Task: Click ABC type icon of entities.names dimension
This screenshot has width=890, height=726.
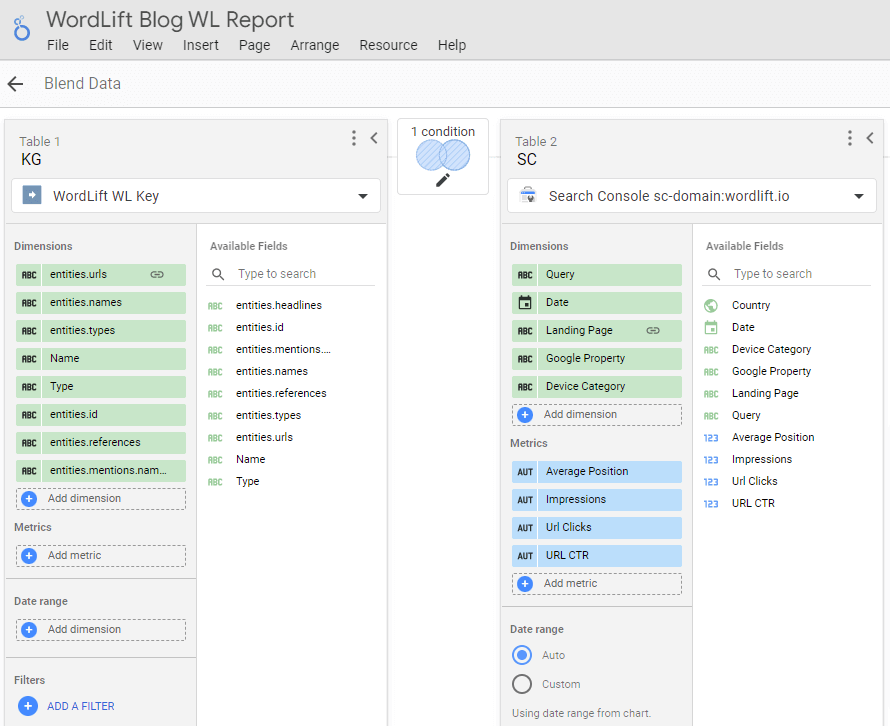Action: click(x=29, y=303)
